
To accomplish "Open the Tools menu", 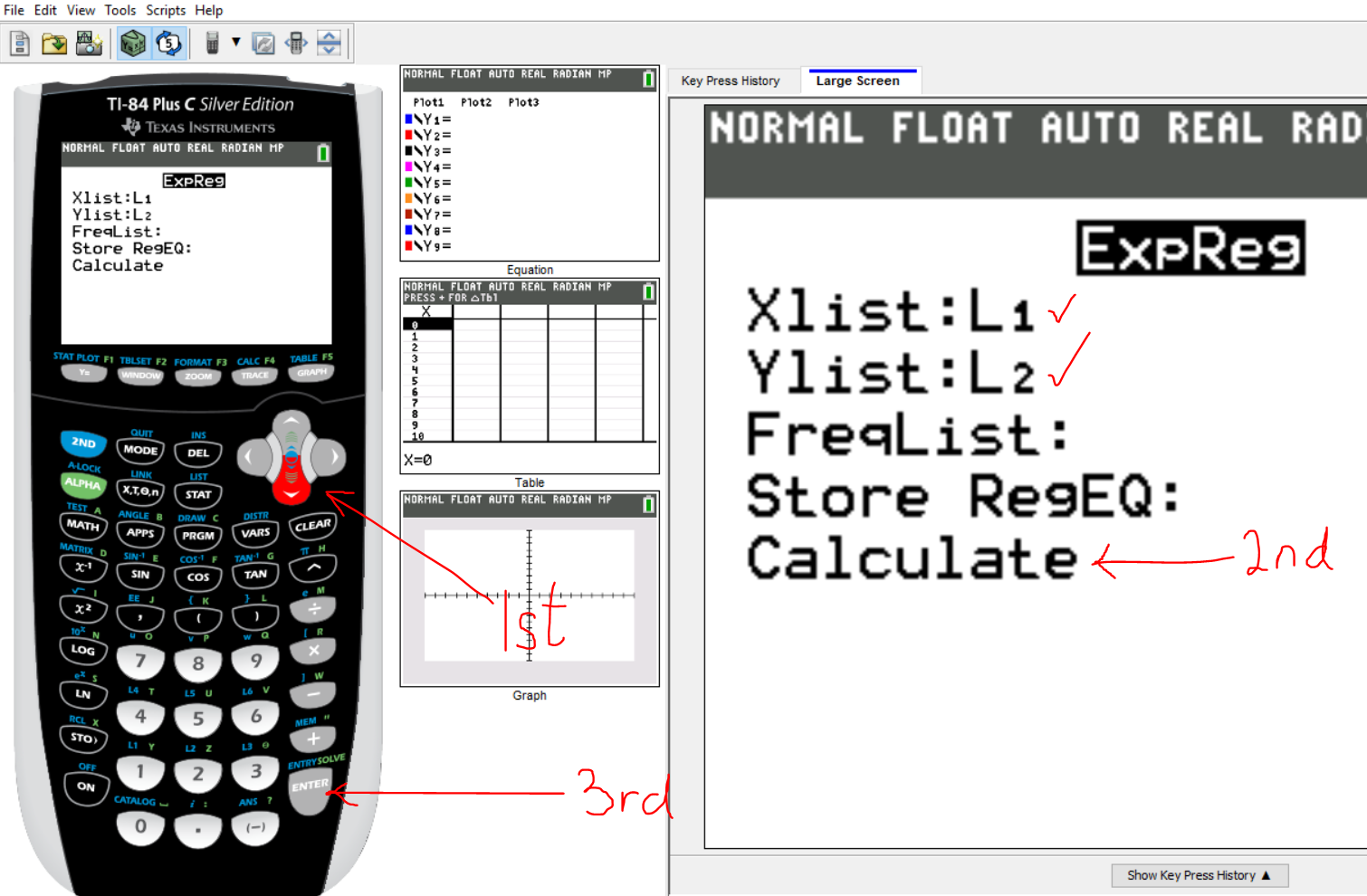I will (x=119, y=10).
